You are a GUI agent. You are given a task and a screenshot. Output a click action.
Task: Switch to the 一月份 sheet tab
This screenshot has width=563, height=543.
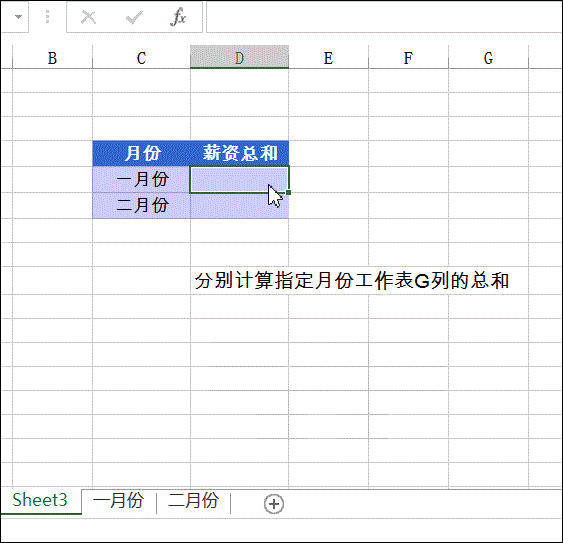pos(118,501)
